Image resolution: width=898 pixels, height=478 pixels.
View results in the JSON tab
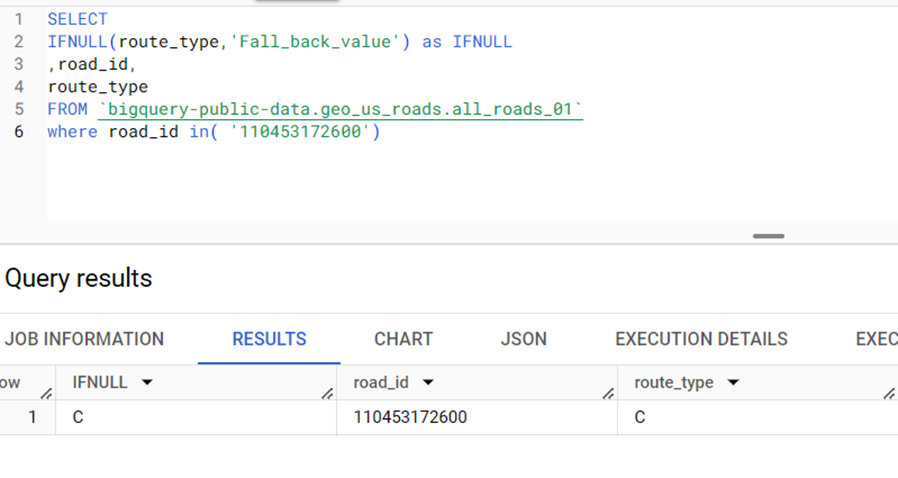click(523, 339)
